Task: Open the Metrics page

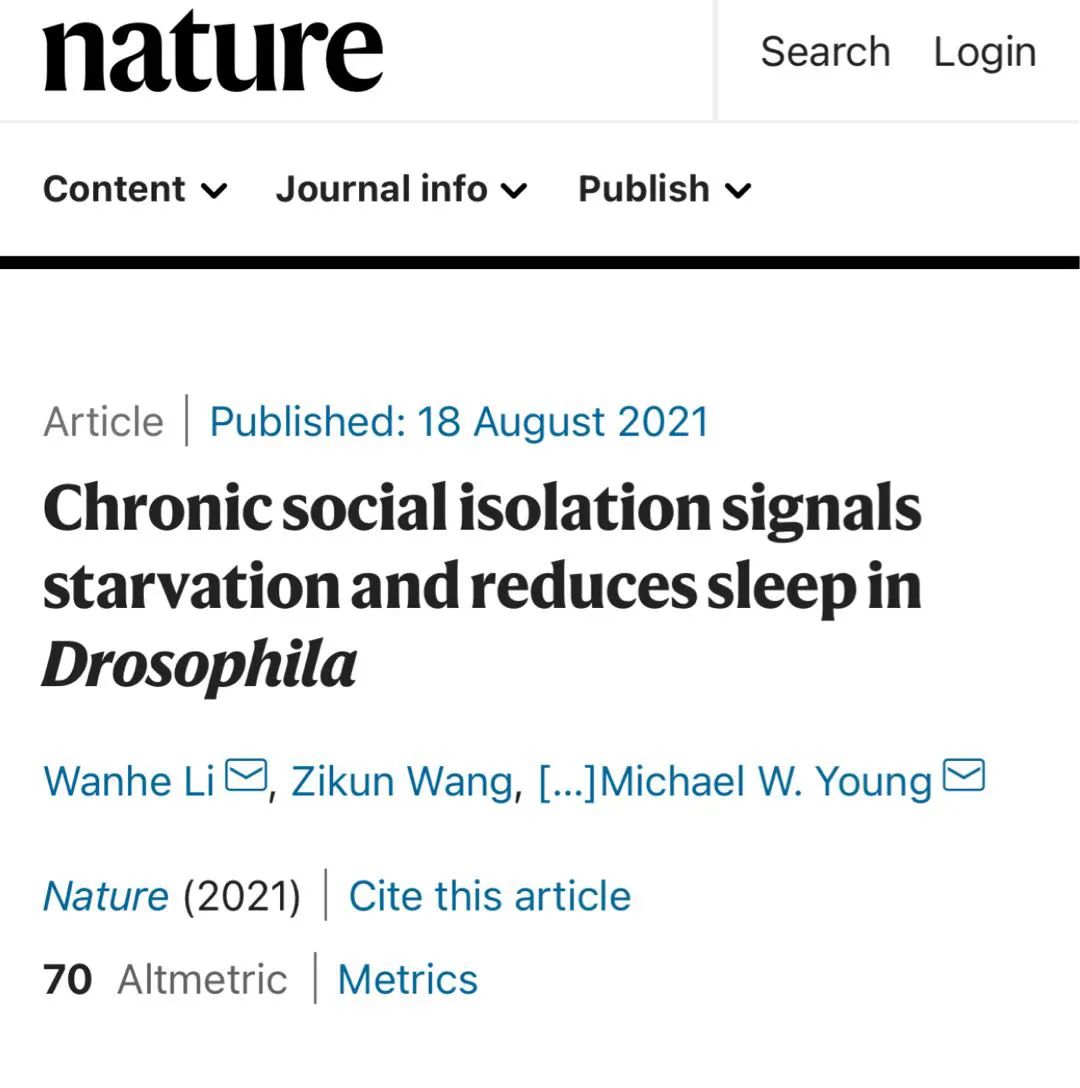Action: click(x=407, y=979)
